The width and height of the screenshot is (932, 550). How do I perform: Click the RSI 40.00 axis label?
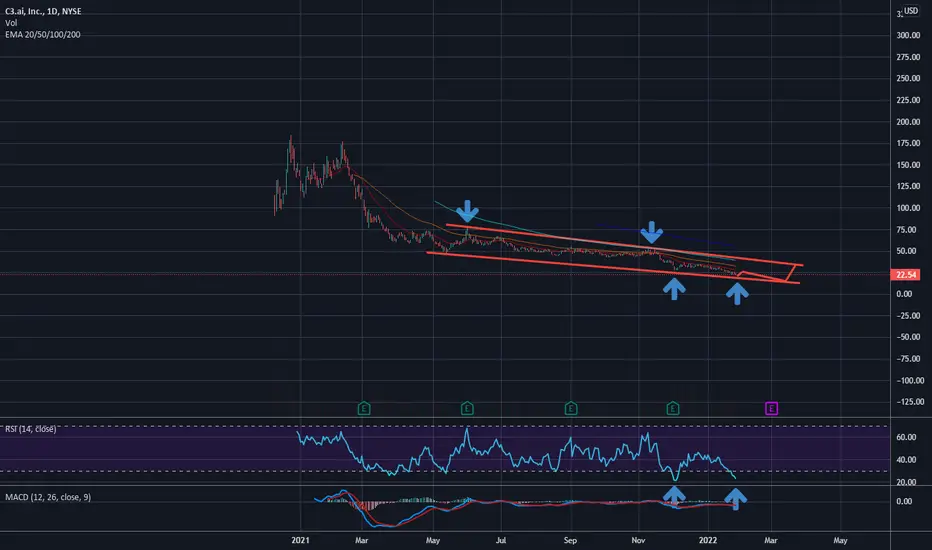[906, 460]
